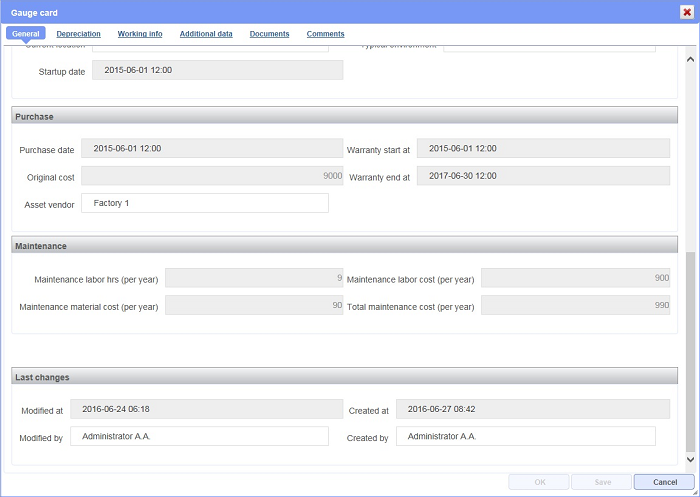Click the Created at label
700x497 pixels.
369,411
